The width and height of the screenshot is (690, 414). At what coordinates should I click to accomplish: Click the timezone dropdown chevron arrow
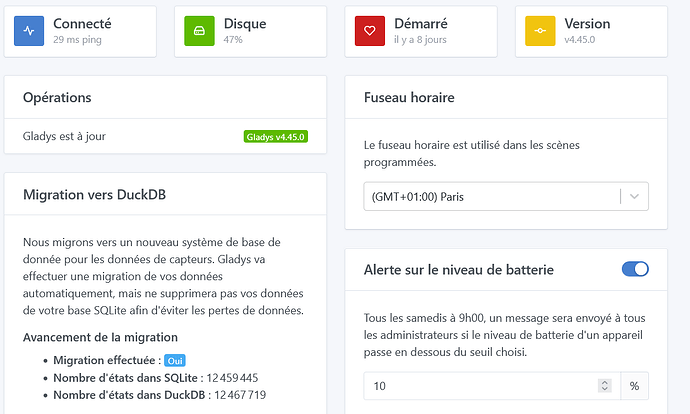(x=634, y=196)
